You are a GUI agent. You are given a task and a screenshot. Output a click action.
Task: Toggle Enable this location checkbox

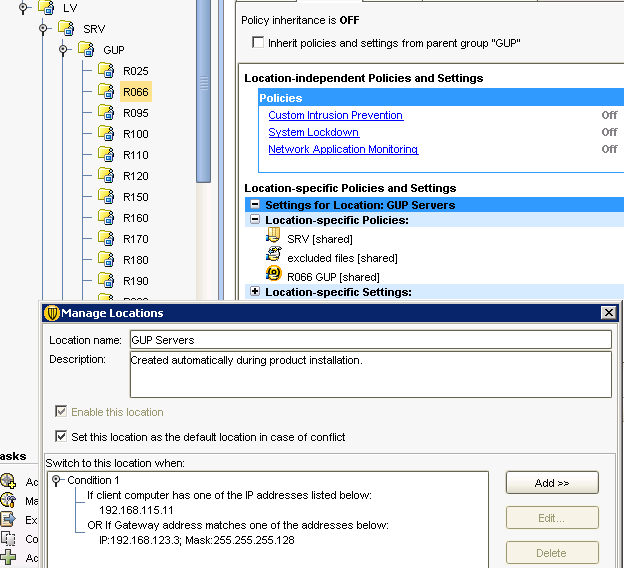61,411
